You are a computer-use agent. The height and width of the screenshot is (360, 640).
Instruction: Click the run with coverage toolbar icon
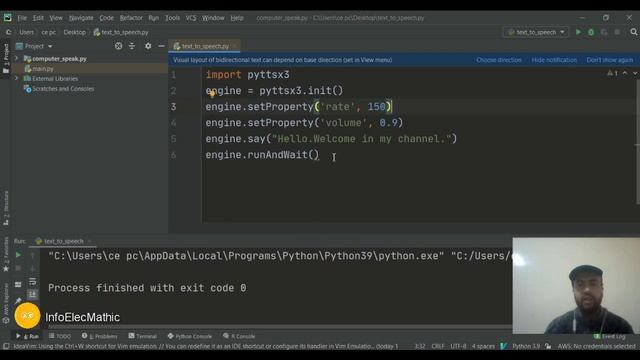click(x=604, y=32)
